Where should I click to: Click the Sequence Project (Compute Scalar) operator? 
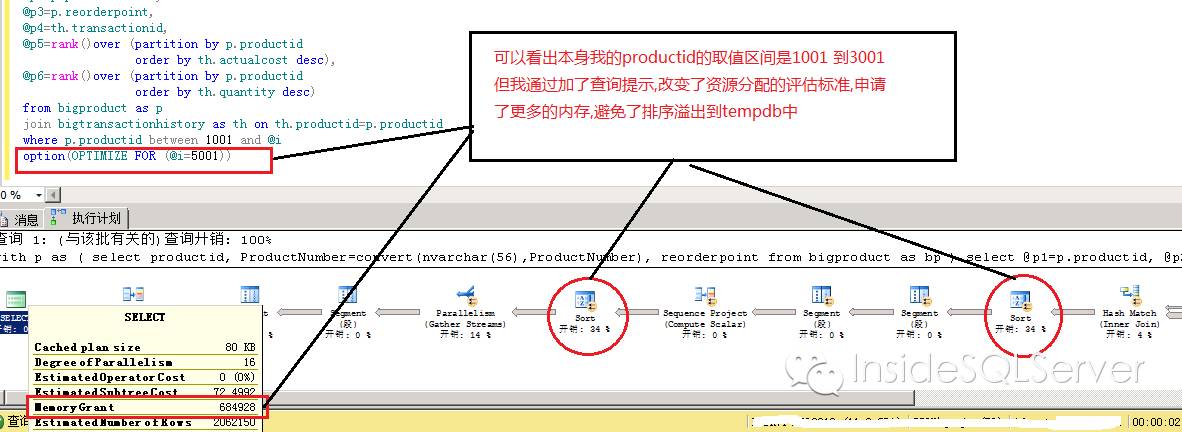705,296
